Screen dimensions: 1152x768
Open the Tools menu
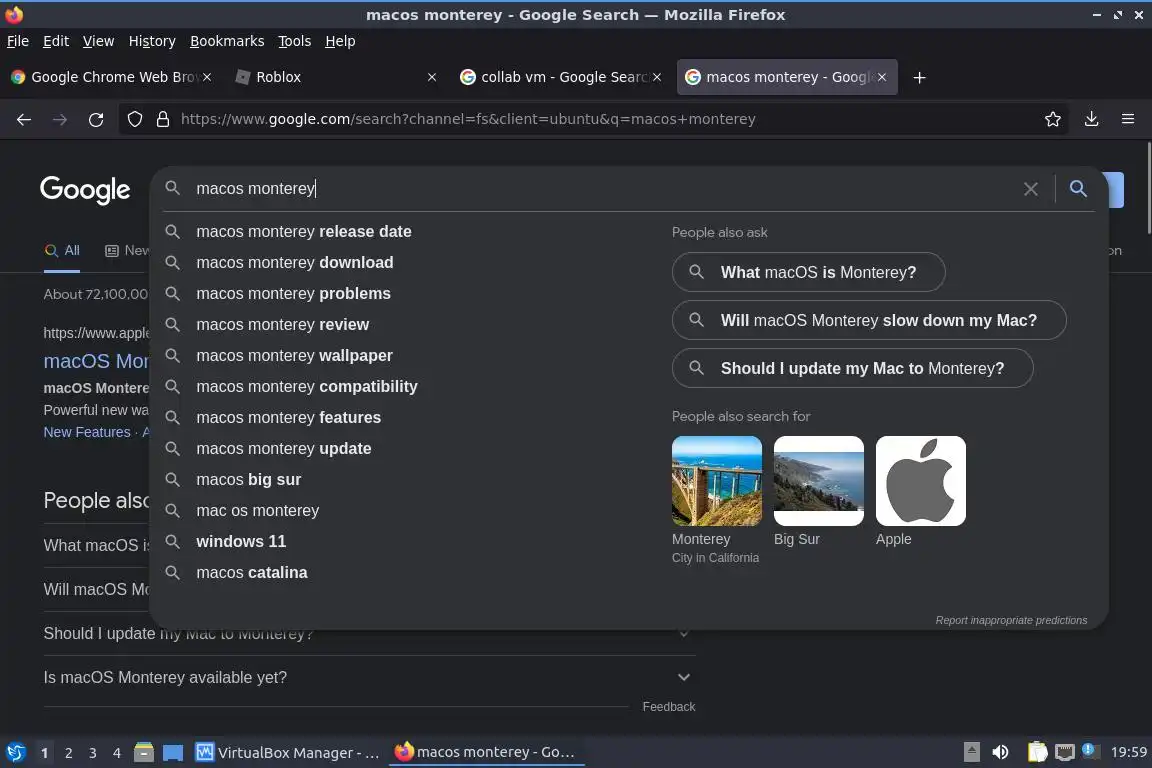295,41
